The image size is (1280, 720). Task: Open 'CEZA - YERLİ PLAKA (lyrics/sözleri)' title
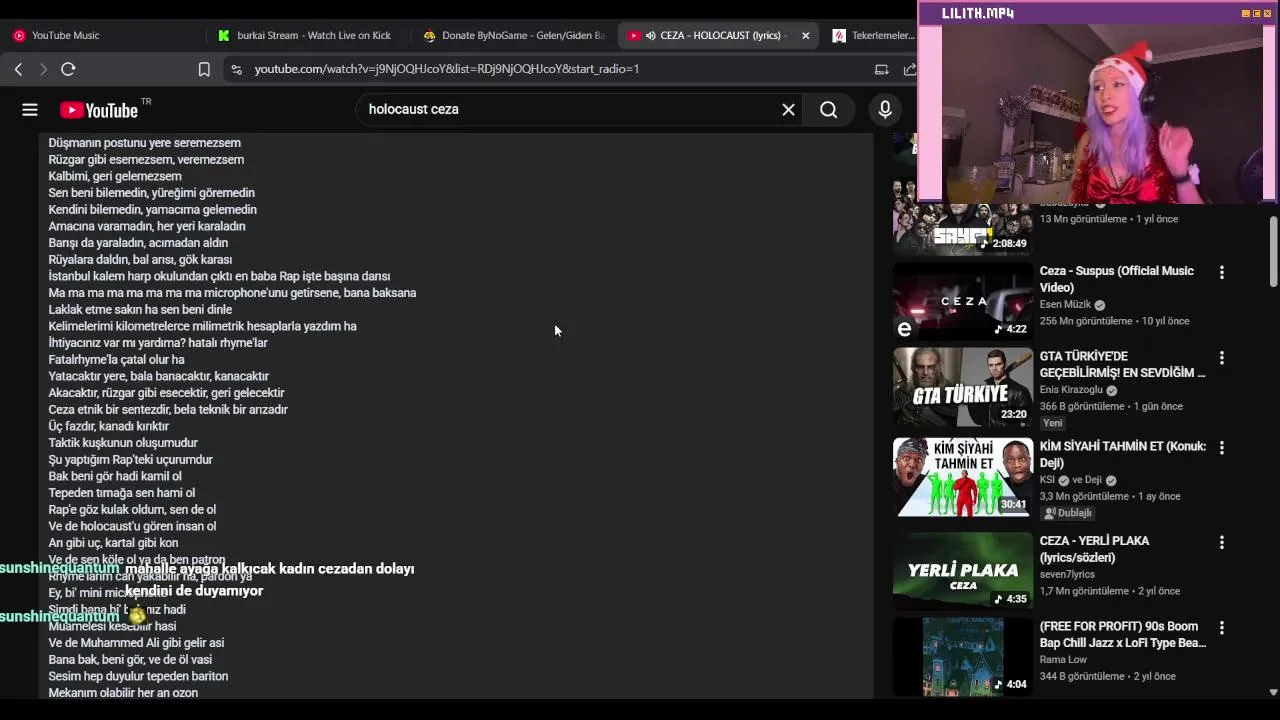click(1094, 549)
